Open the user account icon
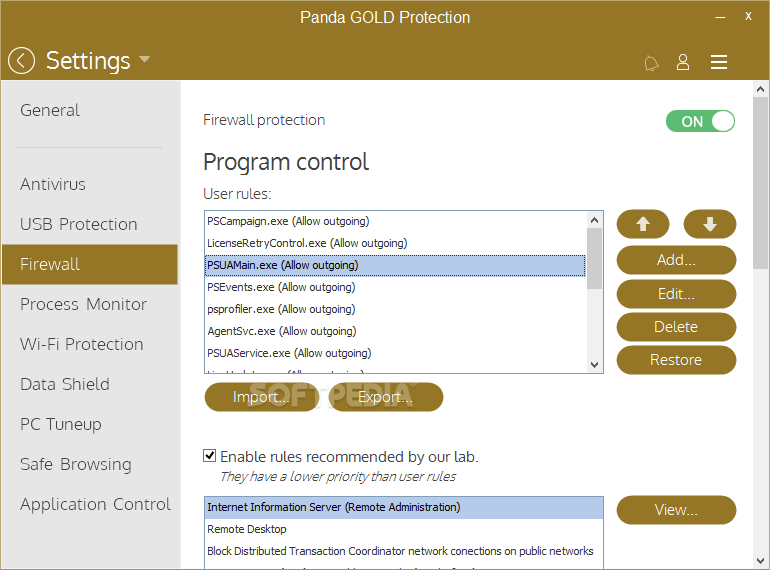Screen dimensions: 770x570 coord(683,62)
